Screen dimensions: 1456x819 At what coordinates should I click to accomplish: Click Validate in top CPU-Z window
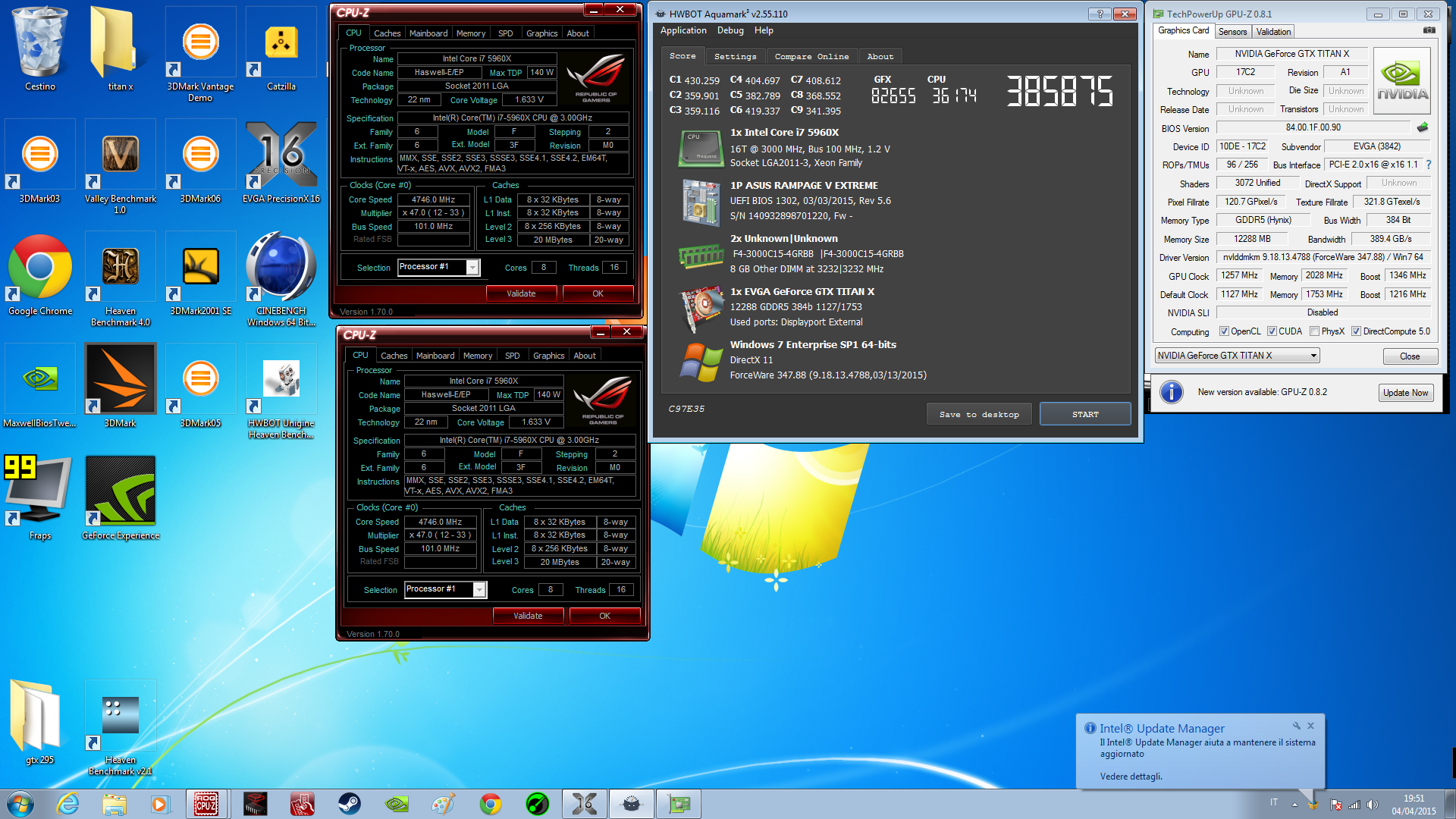[x=521, y=293]
